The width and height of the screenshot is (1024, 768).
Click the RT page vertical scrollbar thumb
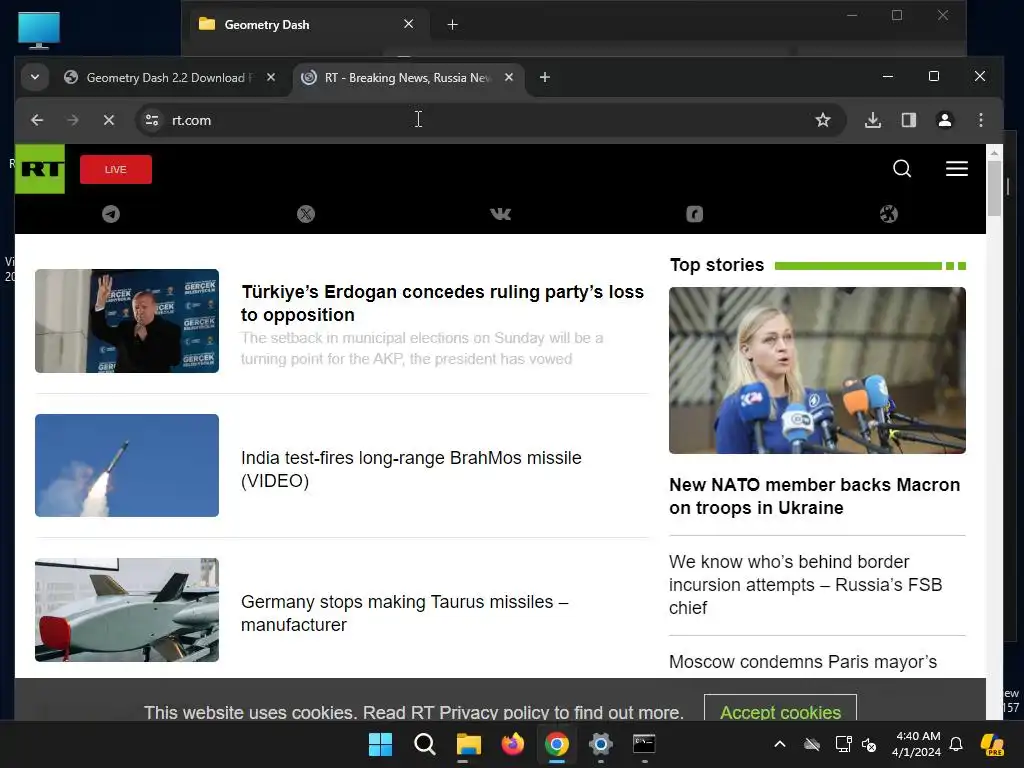pos(994,188)
